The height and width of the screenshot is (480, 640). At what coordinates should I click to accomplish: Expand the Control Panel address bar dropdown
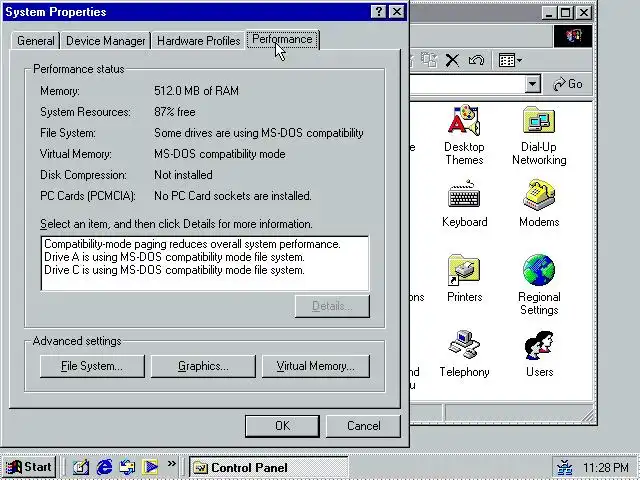(532, 84)
